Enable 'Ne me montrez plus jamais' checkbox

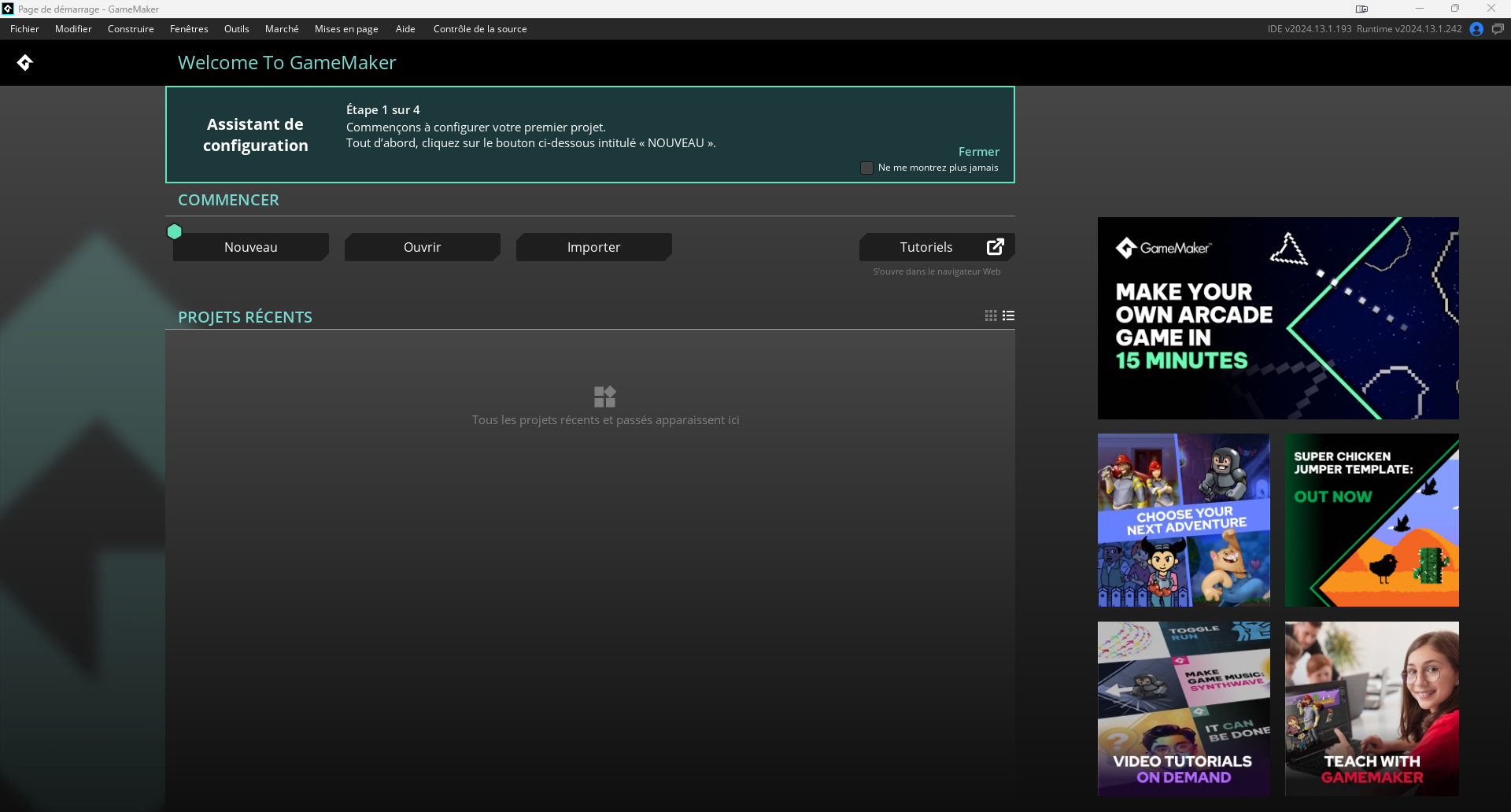(866, 168)
